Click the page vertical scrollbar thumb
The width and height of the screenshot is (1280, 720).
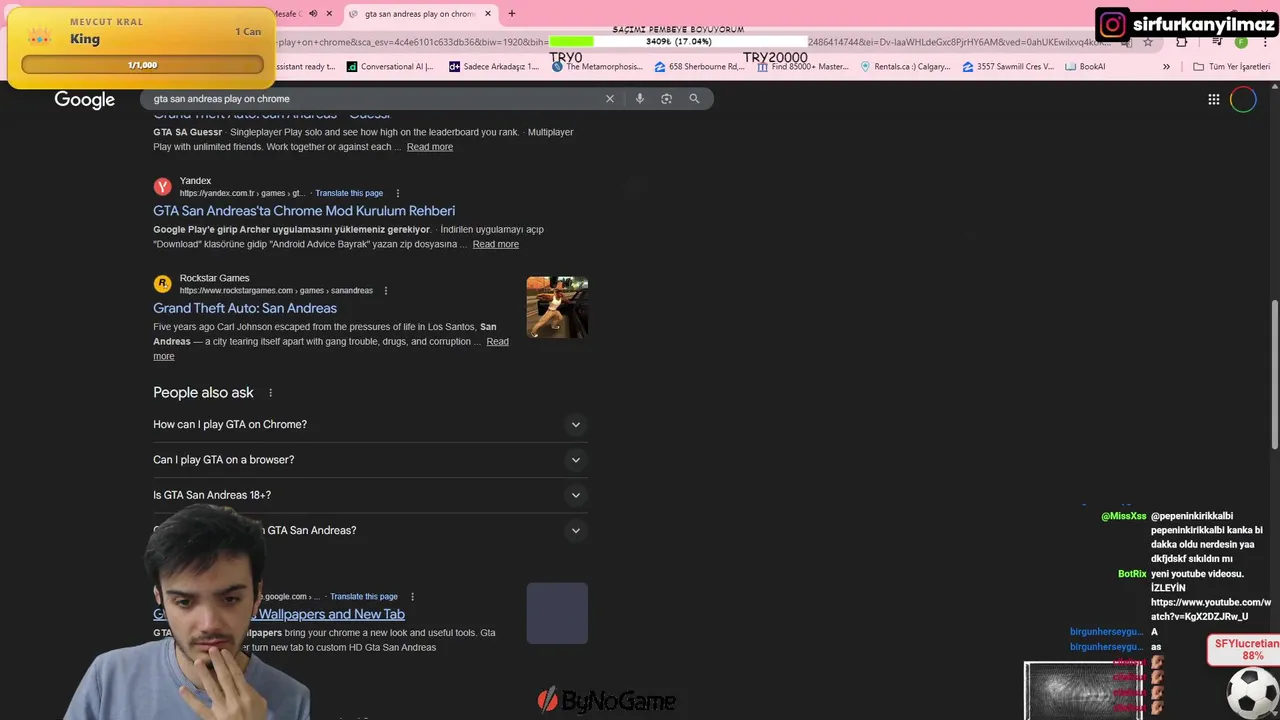pos(1275,375)
